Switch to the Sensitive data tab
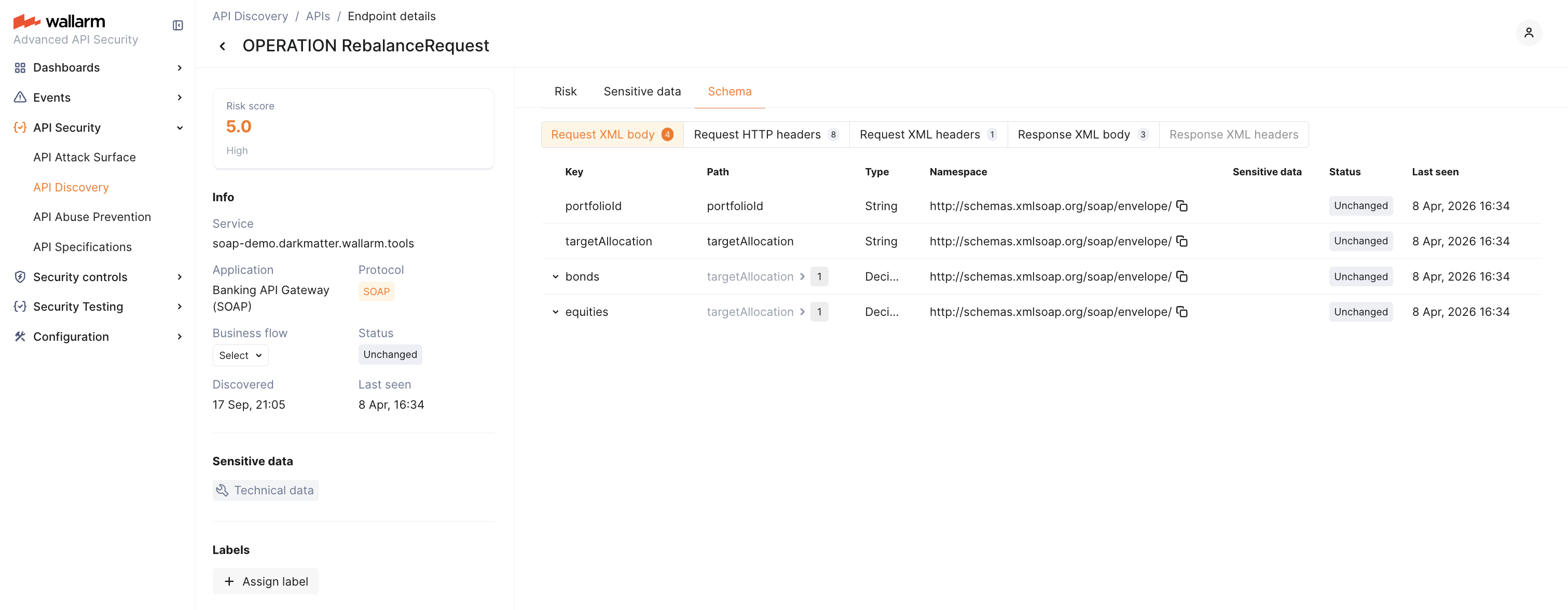 coord(642,91)
